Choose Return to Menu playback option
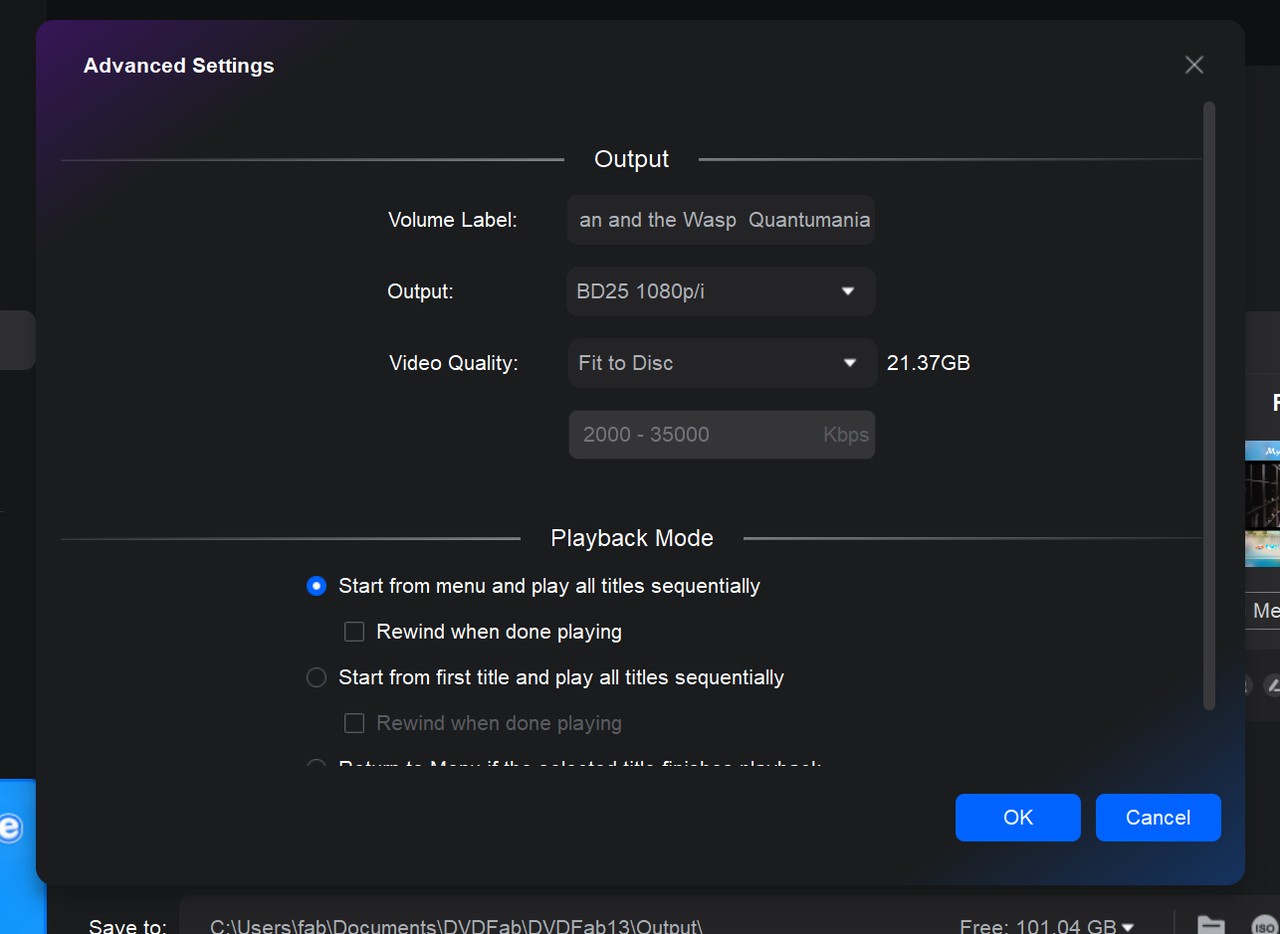Image resolution: width=1280 pixels, height=934 pixels. pyautogui.click(x=316, y=766)
